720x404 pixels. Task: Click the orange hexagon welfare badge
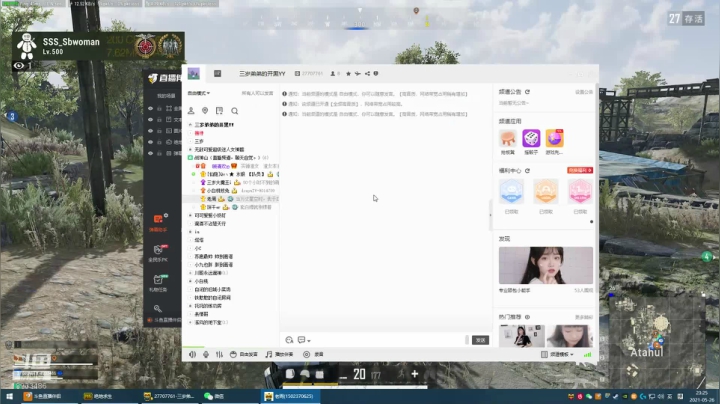pyautogui.click(x=546, y=191)
